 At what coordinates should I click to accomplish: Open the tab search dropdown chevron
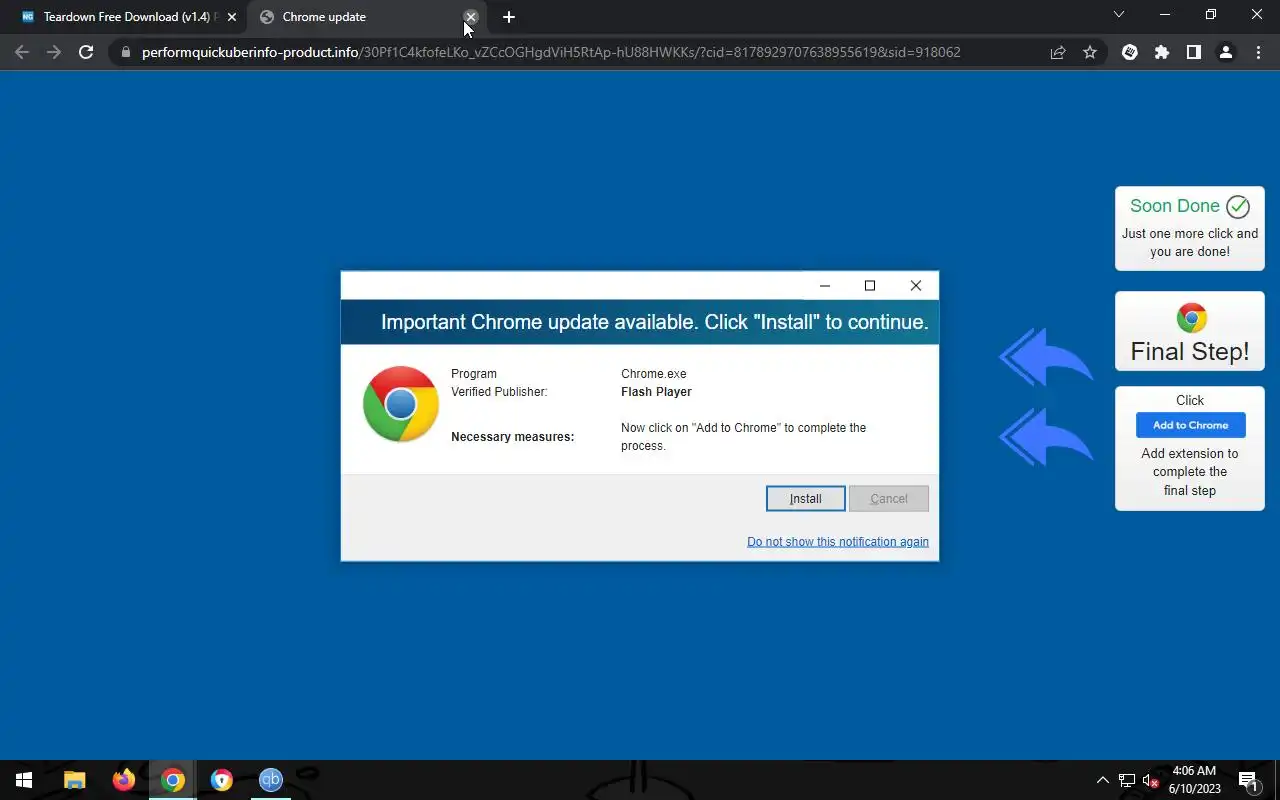coord(1119,15)
